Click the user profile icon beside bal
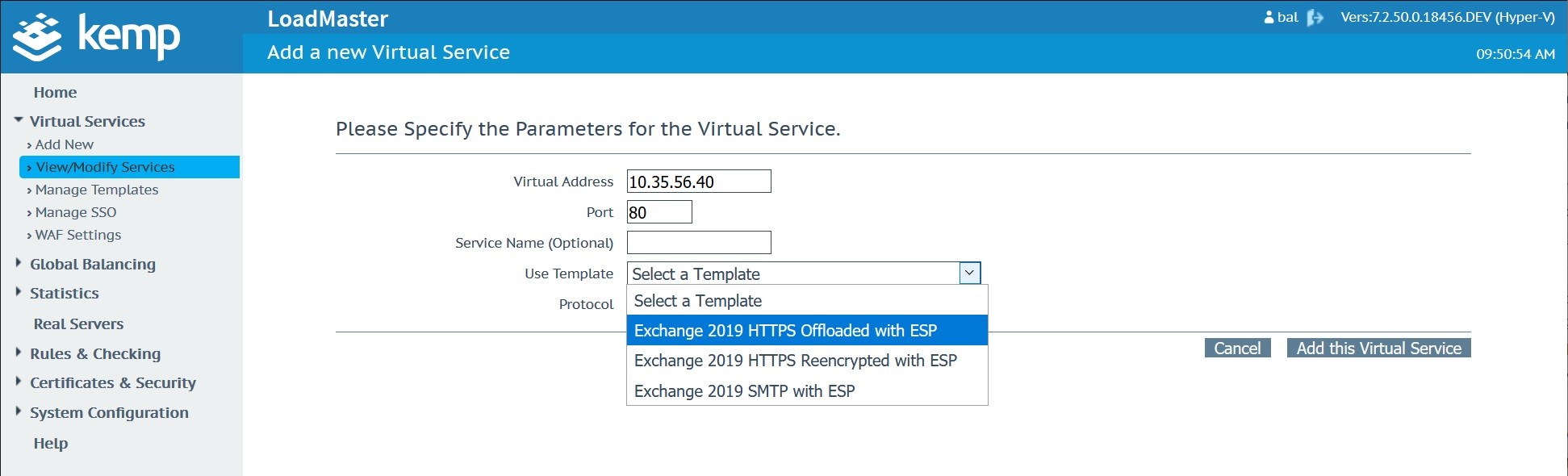This screenshot has height=476, width=1568. (1269, 17)
